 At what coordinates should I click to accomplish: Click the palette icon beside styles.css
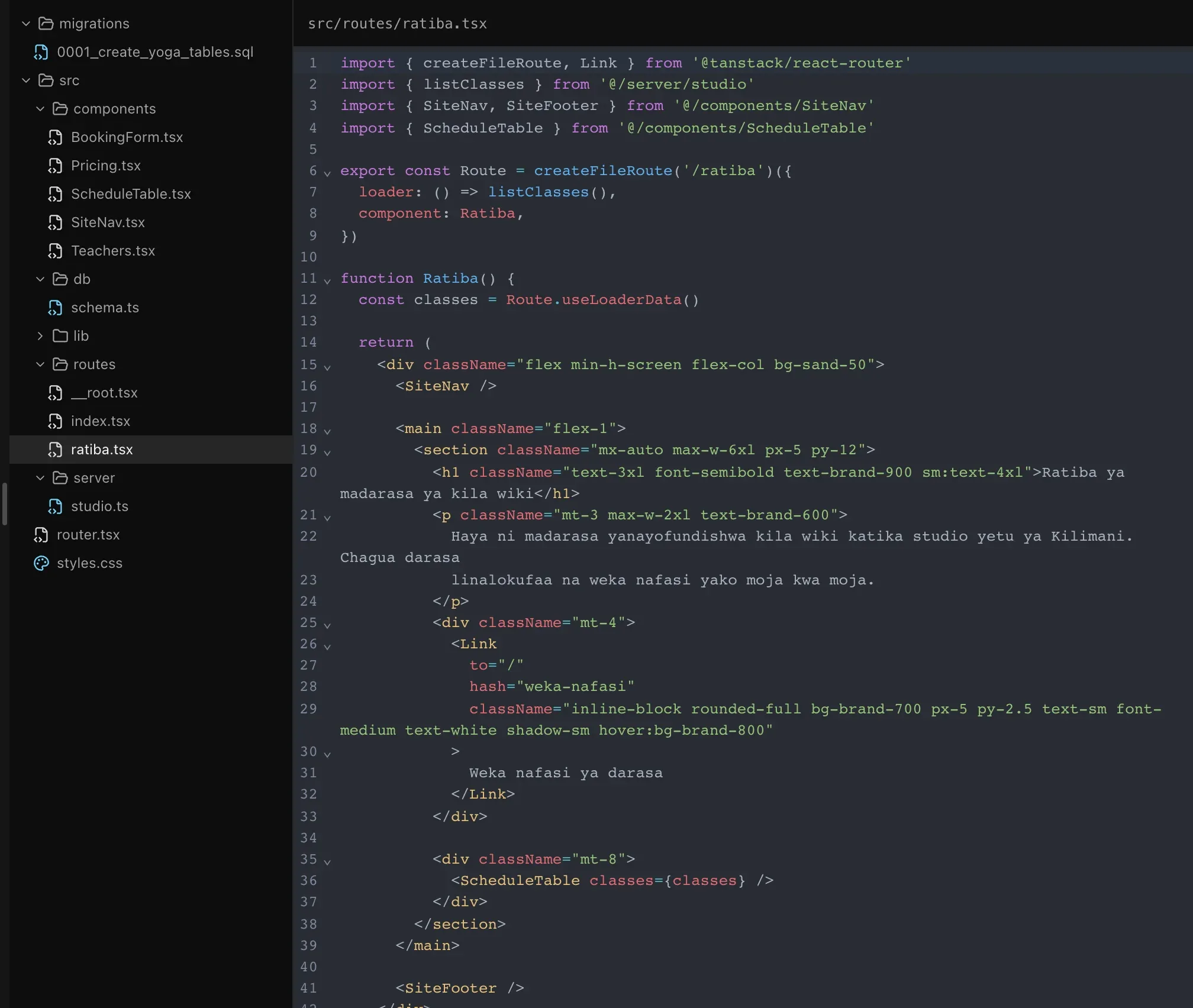(x=41, y=563)
